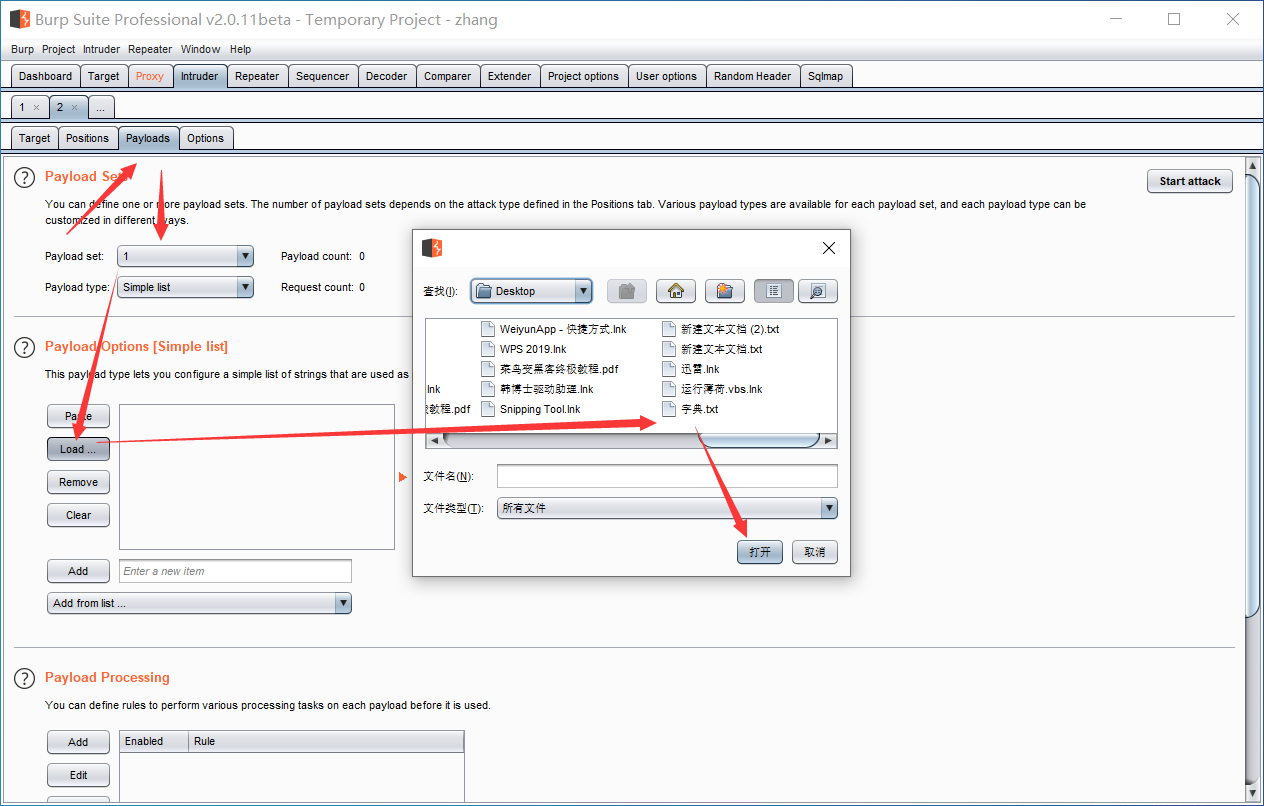Viewport: 1264px width, 806px height.
Task: Click the file list horizontal scrollbar
Action: coord(631,440)
